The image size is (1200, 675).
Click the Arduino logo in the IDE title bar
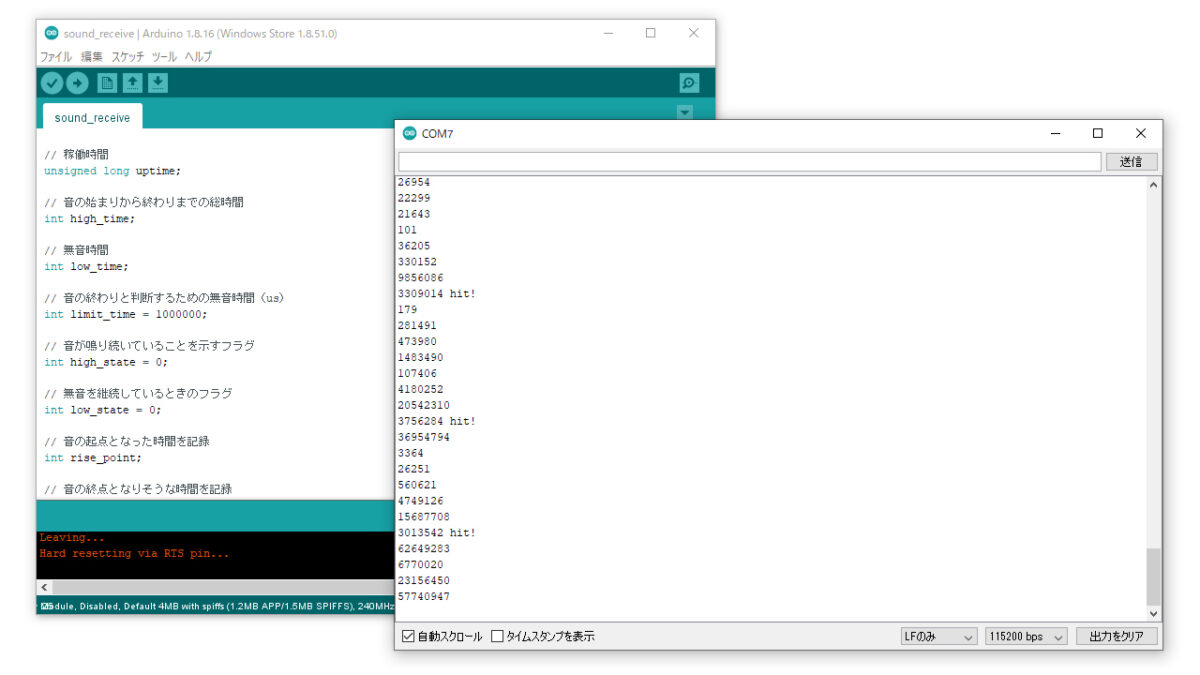point(51,33)
